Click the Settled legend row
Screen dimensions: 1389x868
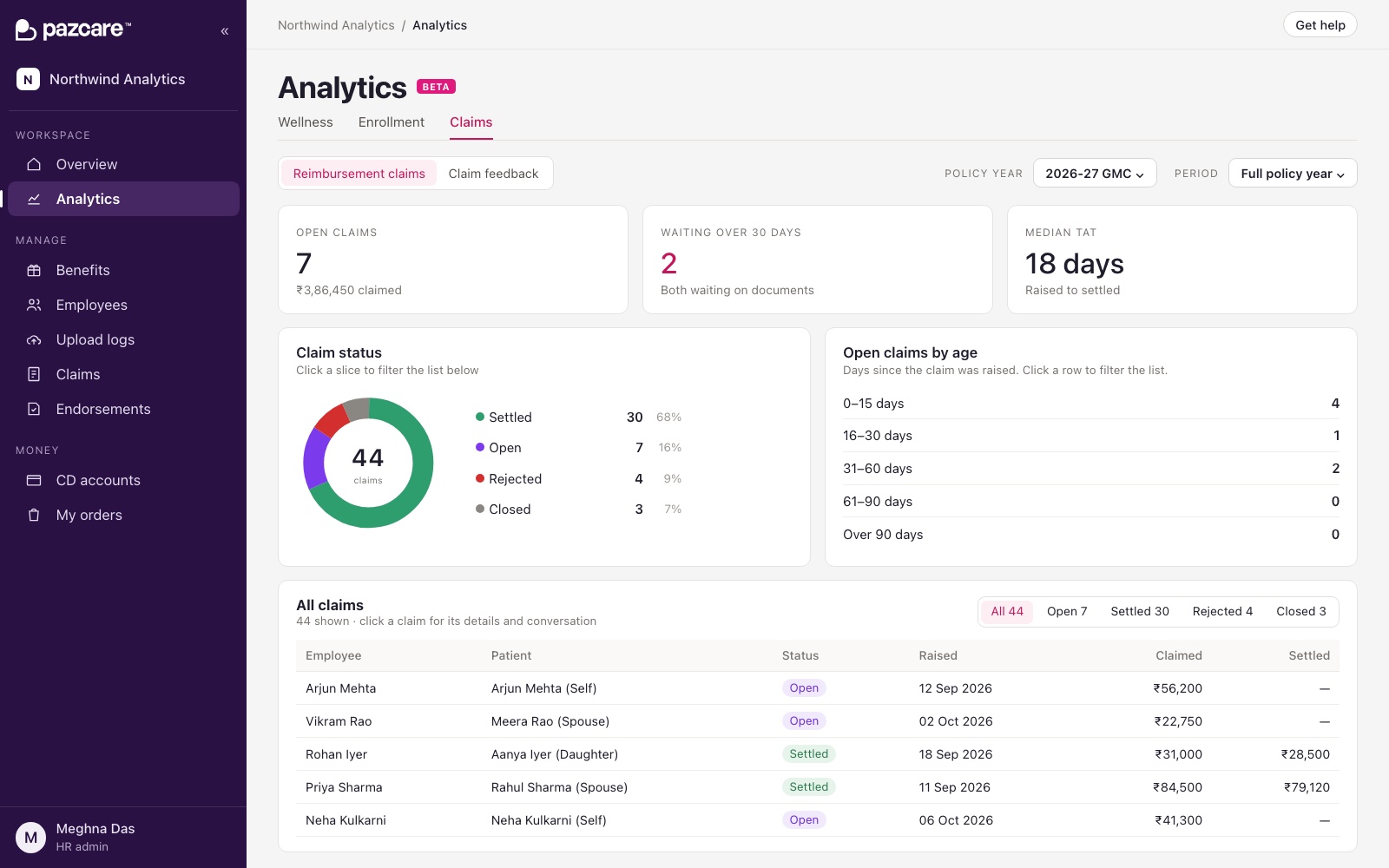pyautogui.click(x=578, y=418)
